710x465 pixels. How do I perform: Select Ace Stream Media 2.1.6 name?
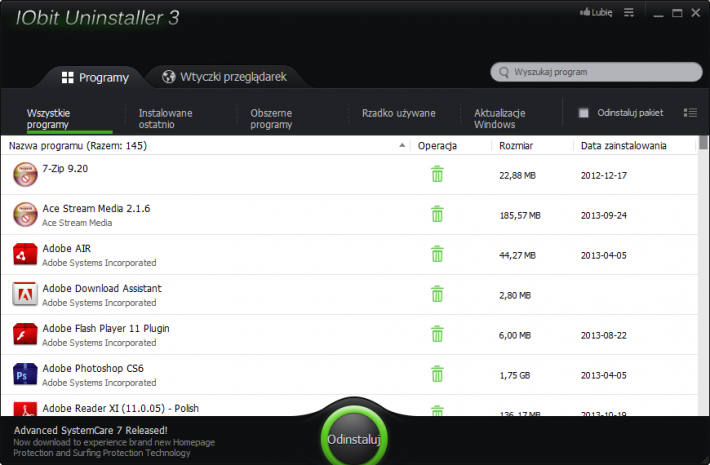[x=96, y=208]
